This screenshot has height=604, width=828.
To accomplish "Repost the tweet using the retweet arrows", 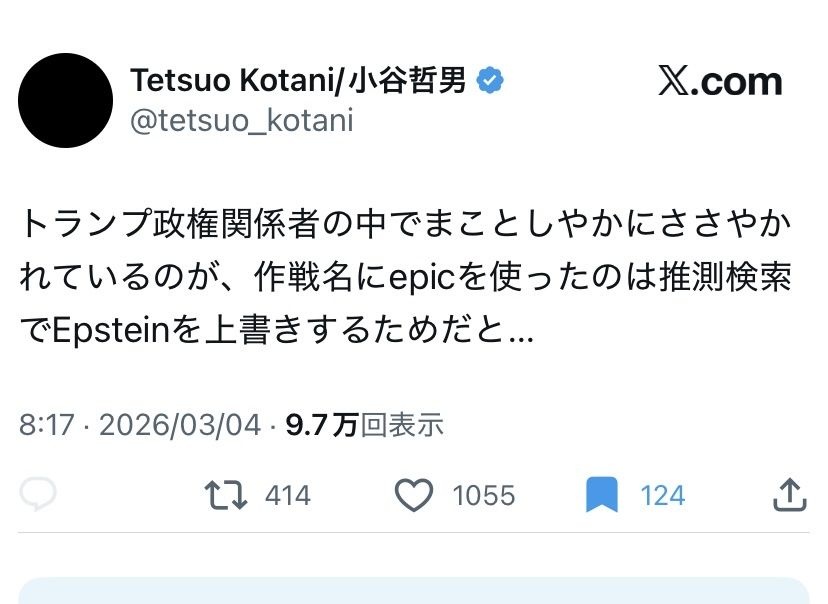I will click(226, 495).
